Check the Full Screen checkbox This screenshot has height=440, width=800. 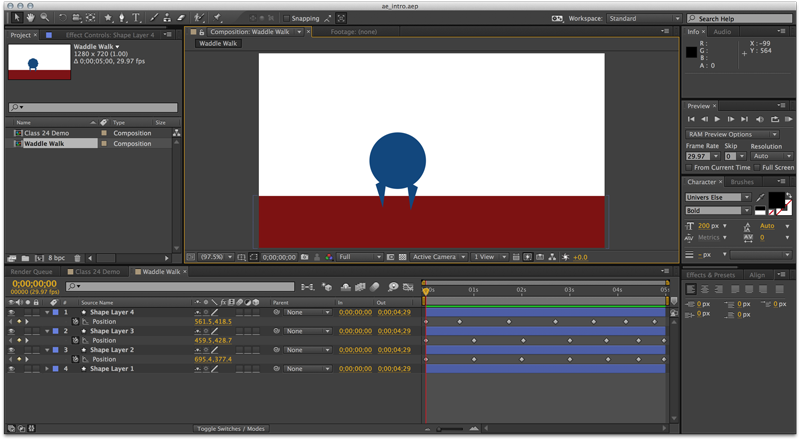pos(757,167)
